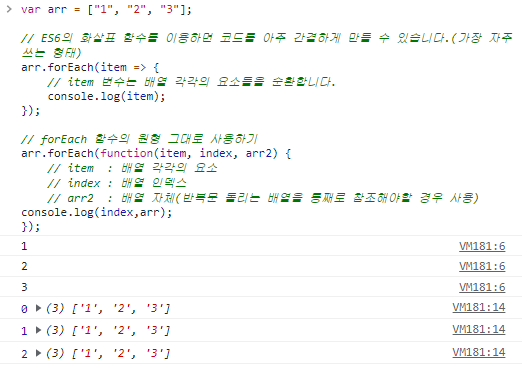Open VM181:6 link for output 3
522x369 pixels.
click(x=482, y=287)
